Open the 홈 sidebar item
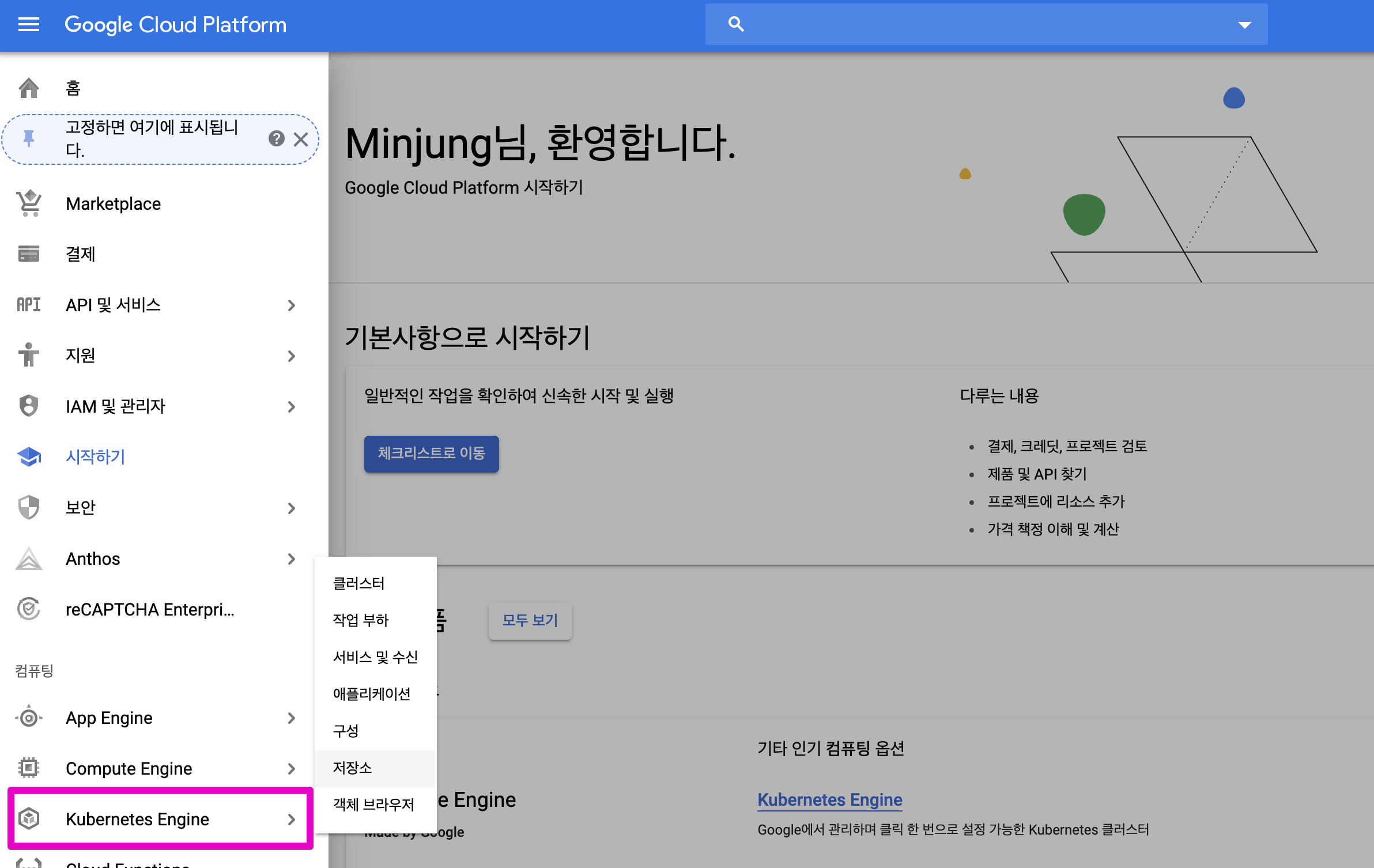 click(x=164, y=88)
